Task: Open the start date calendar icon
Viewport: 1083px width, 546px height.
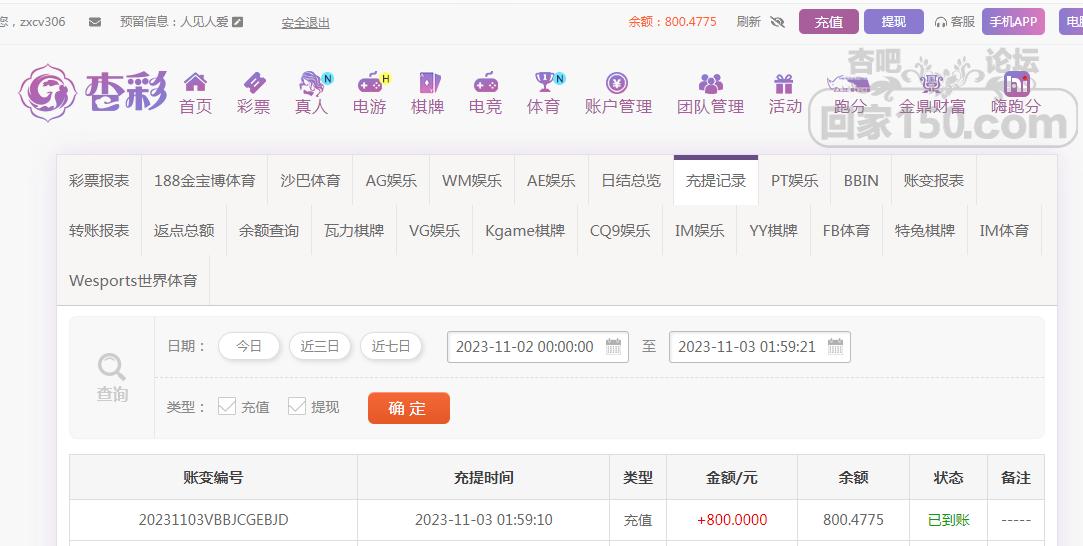Action: click(x=613, y=347)
